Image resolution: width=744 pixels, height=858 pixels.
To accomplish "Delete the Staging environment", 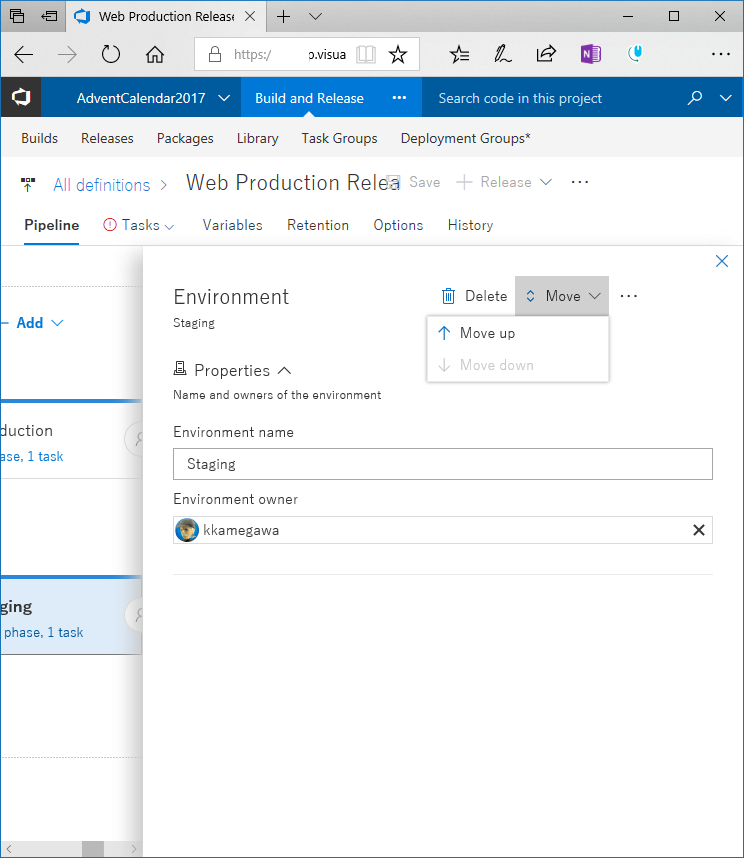I will tap(475, 296).
